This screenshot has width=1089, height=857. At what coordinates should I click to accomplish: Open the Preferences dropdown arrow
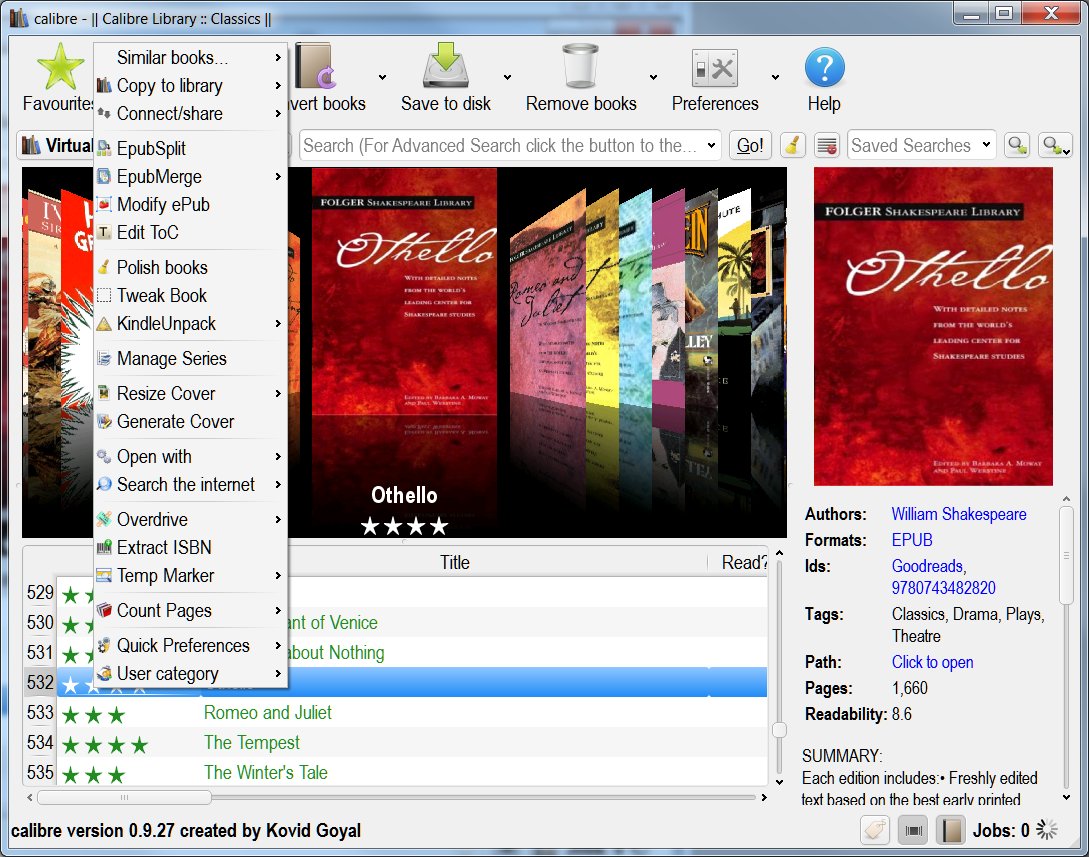pyautogui.click(x=775, y=77)
